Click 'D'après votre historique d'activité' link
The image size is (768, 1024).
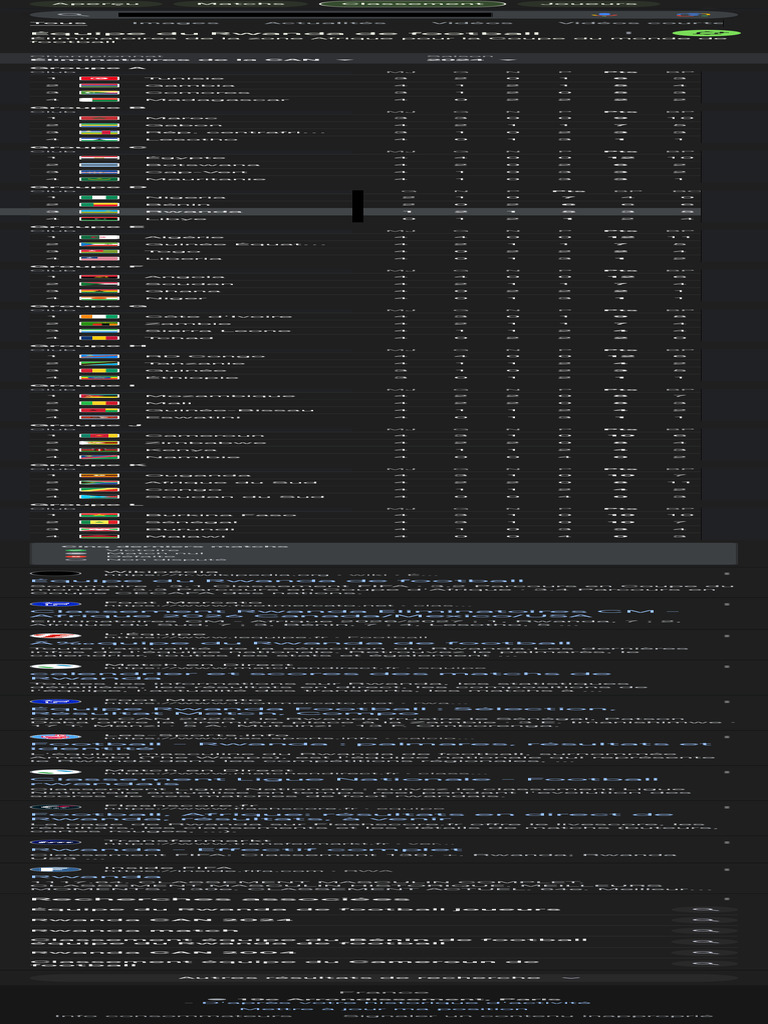pyautogui.click(x=397, y=1002)
